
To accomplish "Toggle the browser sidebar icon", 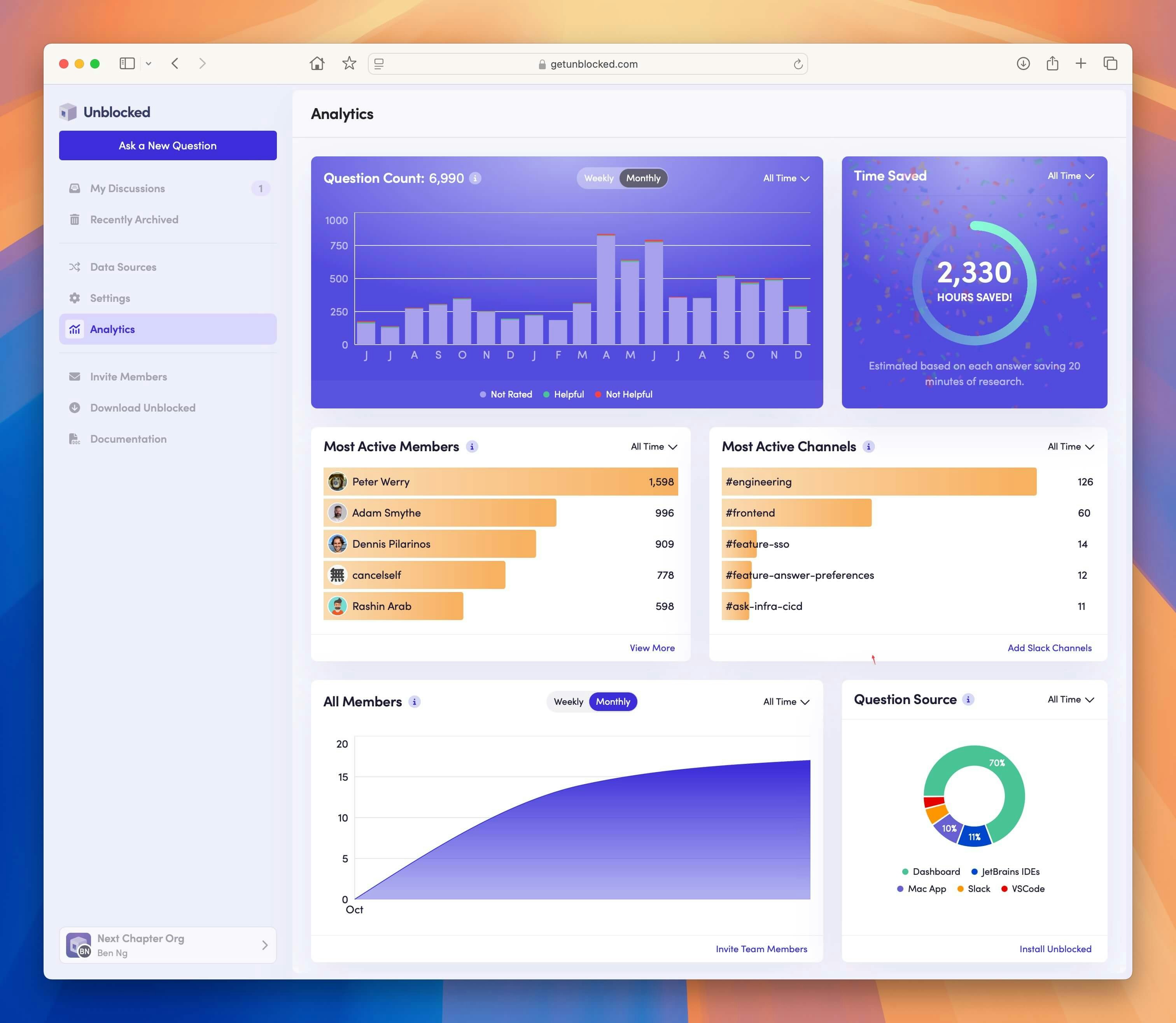I will [127, 63].
